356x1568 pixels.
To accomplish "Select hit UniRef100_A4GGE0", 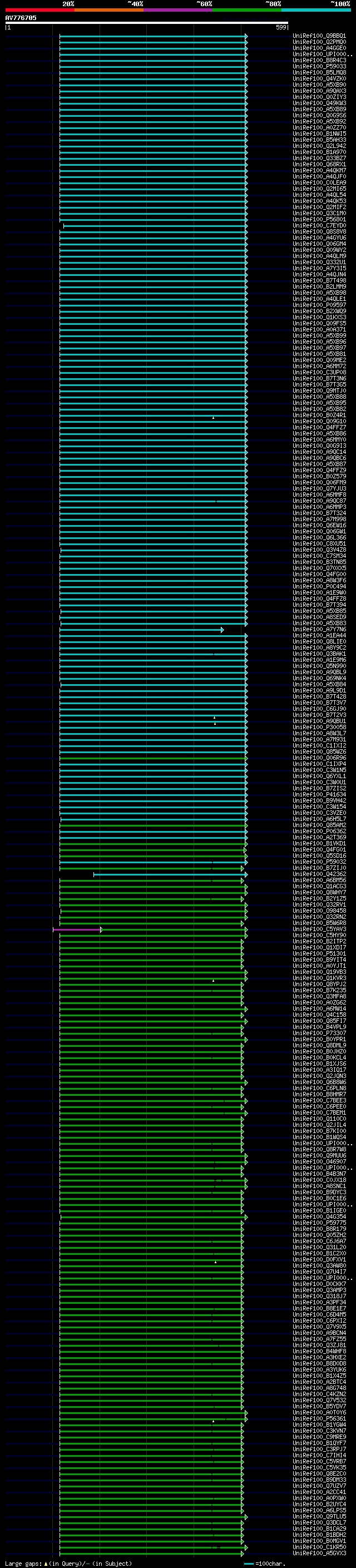I will 319,48.
